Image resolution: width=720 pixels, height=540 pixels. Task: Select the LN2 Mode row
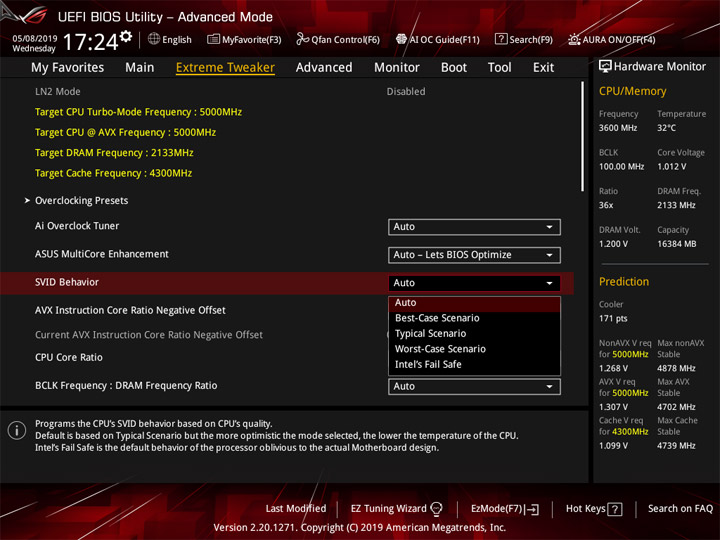point(287,92)
